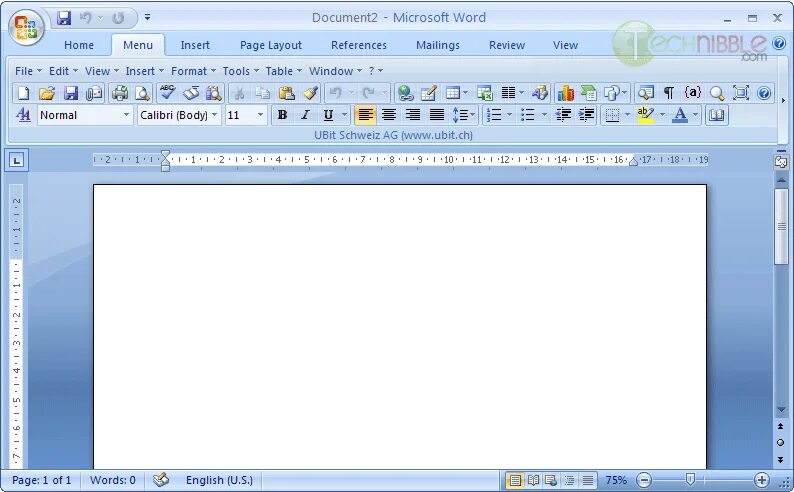
Task: Click the 75% zoom level
Action: (x=616, y=480)
